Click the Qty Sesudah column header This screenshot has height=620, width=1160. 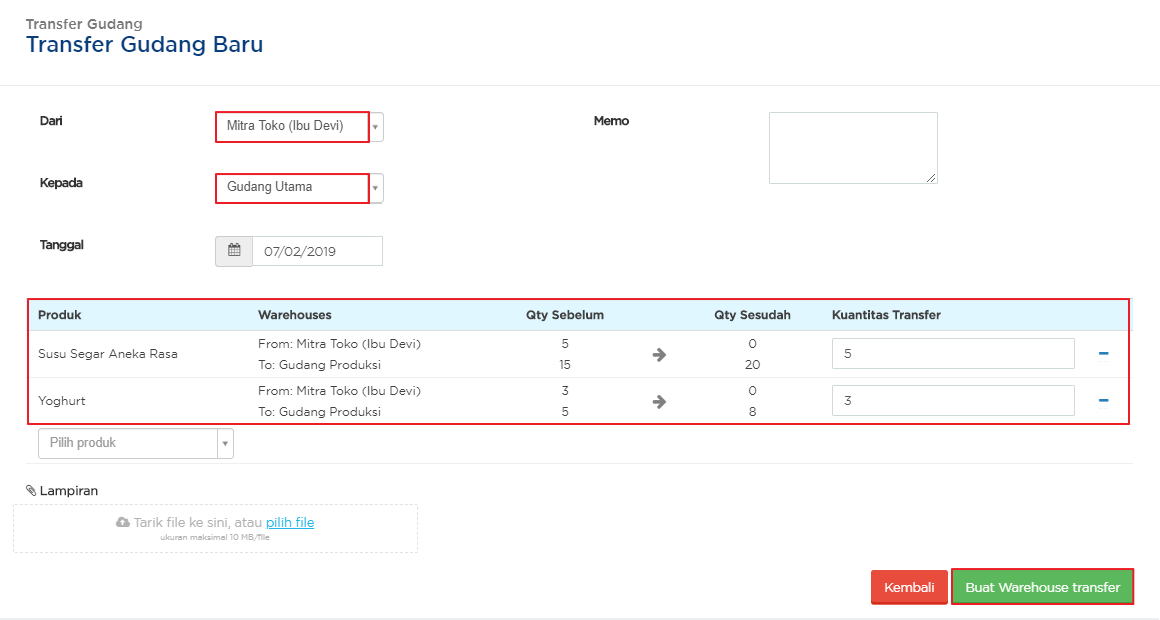[752, 315]
